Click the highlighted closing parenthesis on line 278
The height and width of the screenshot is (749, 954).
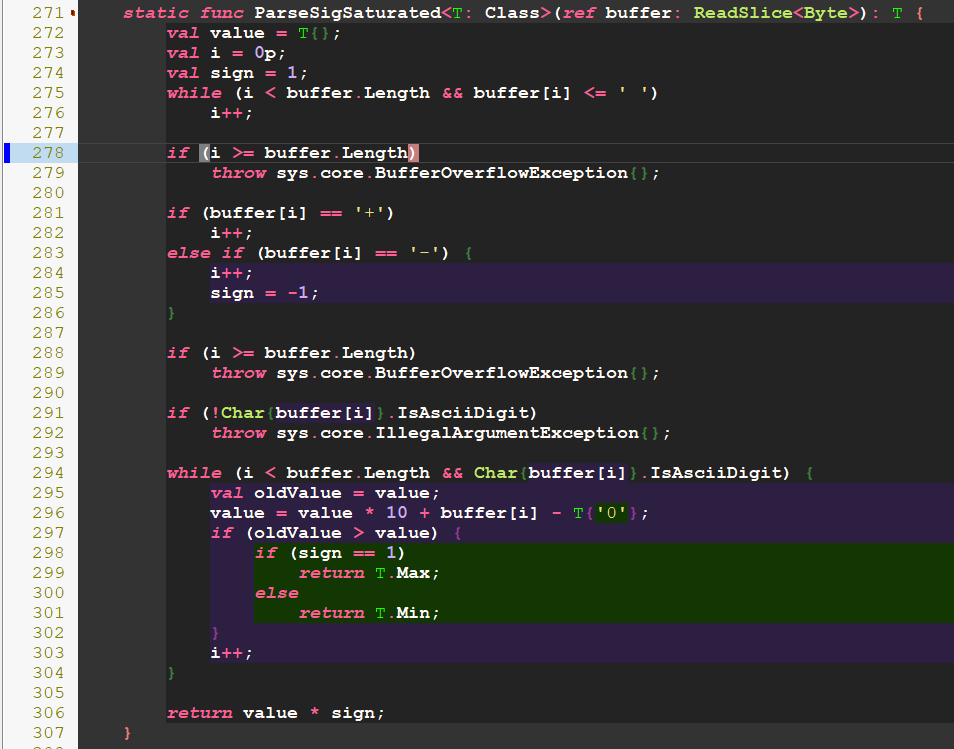point(414,153)
